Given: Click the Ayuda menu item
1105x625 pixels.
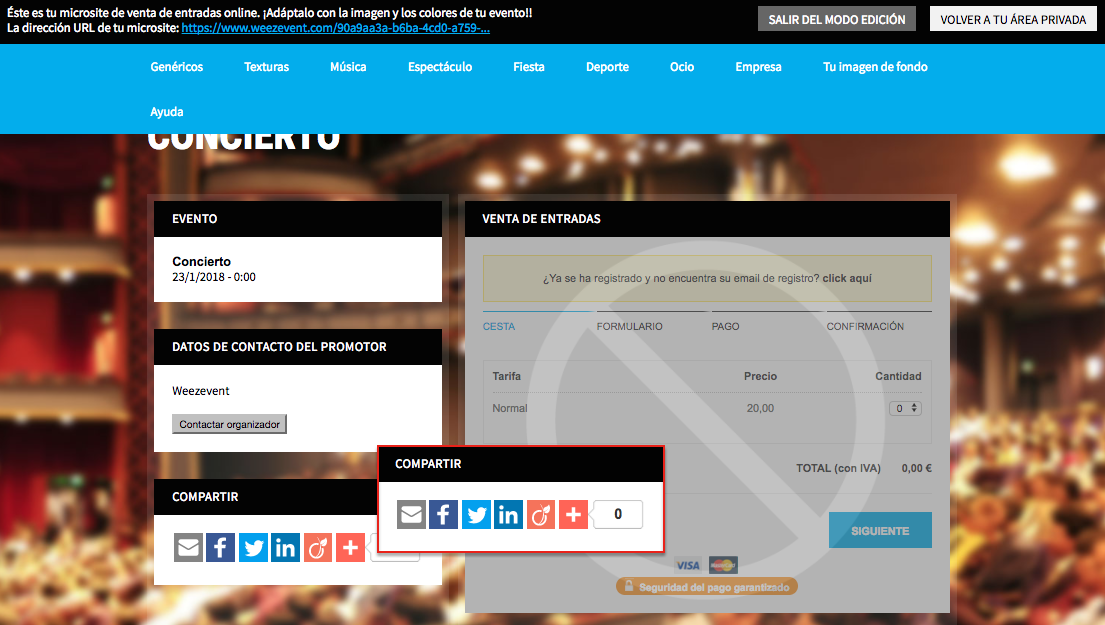Looking at the screenshot, I should pyautogui.click(x=167, y=112).
